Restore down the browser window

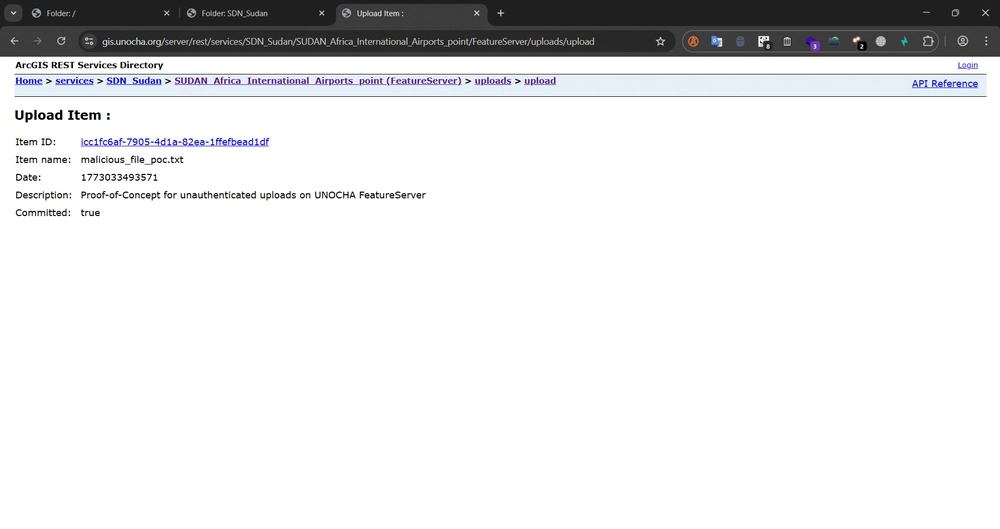click(955, 13)
